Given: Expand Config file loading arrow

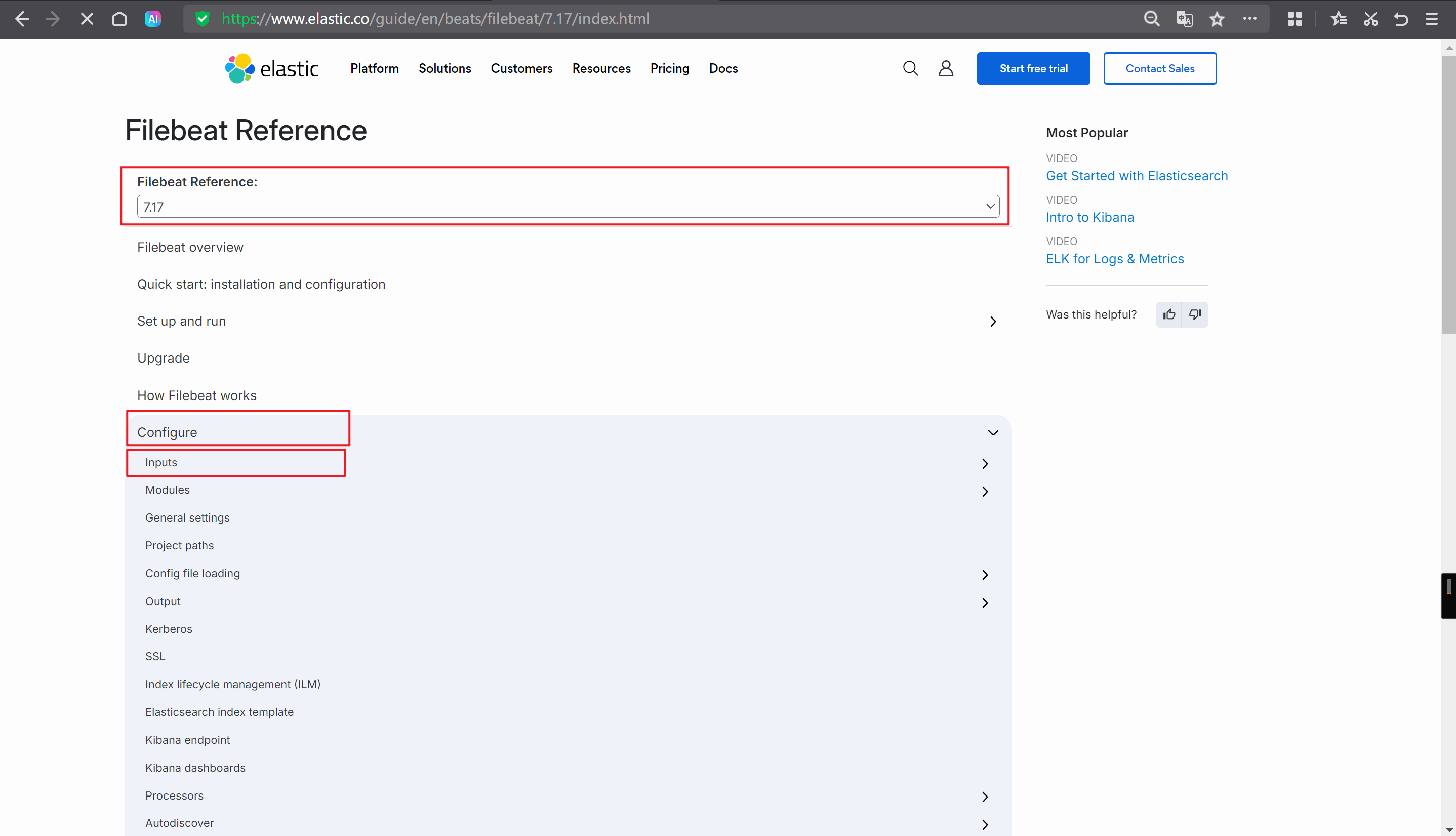Looking at the screenshot, I should click(x=985, y=575).
